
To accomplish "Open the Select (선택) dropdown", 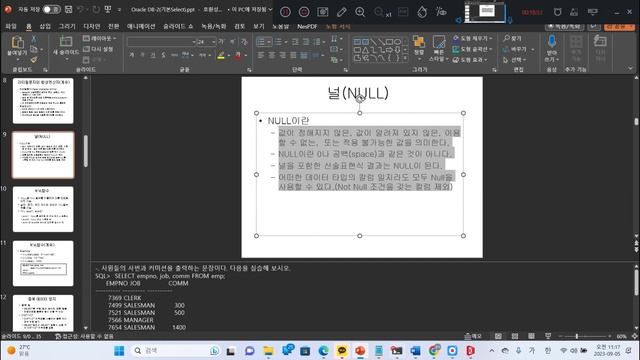I will [x=515, y=60].
